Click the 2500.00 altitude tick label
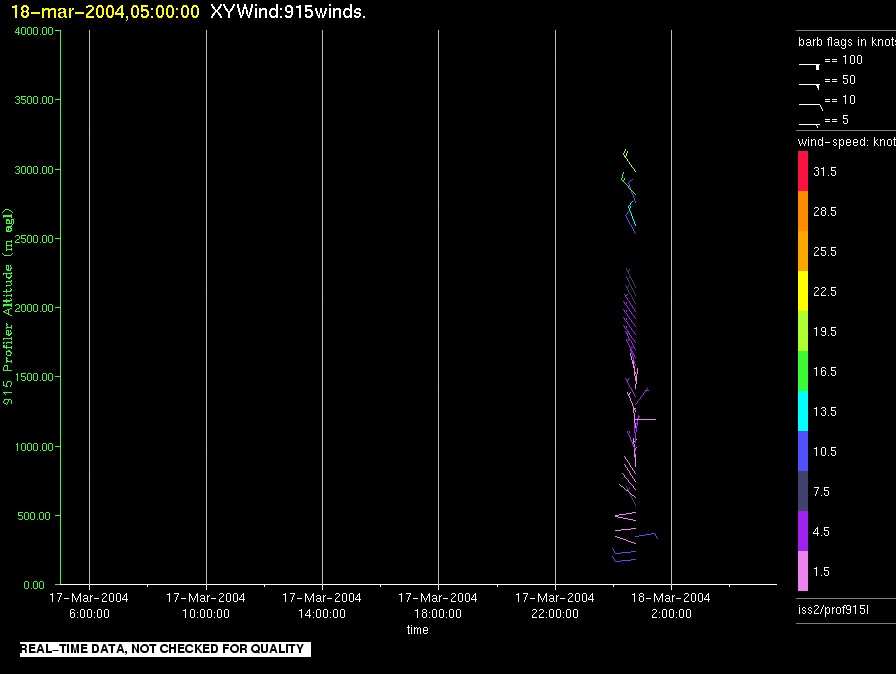896x674 pixels. coord(34,239)
